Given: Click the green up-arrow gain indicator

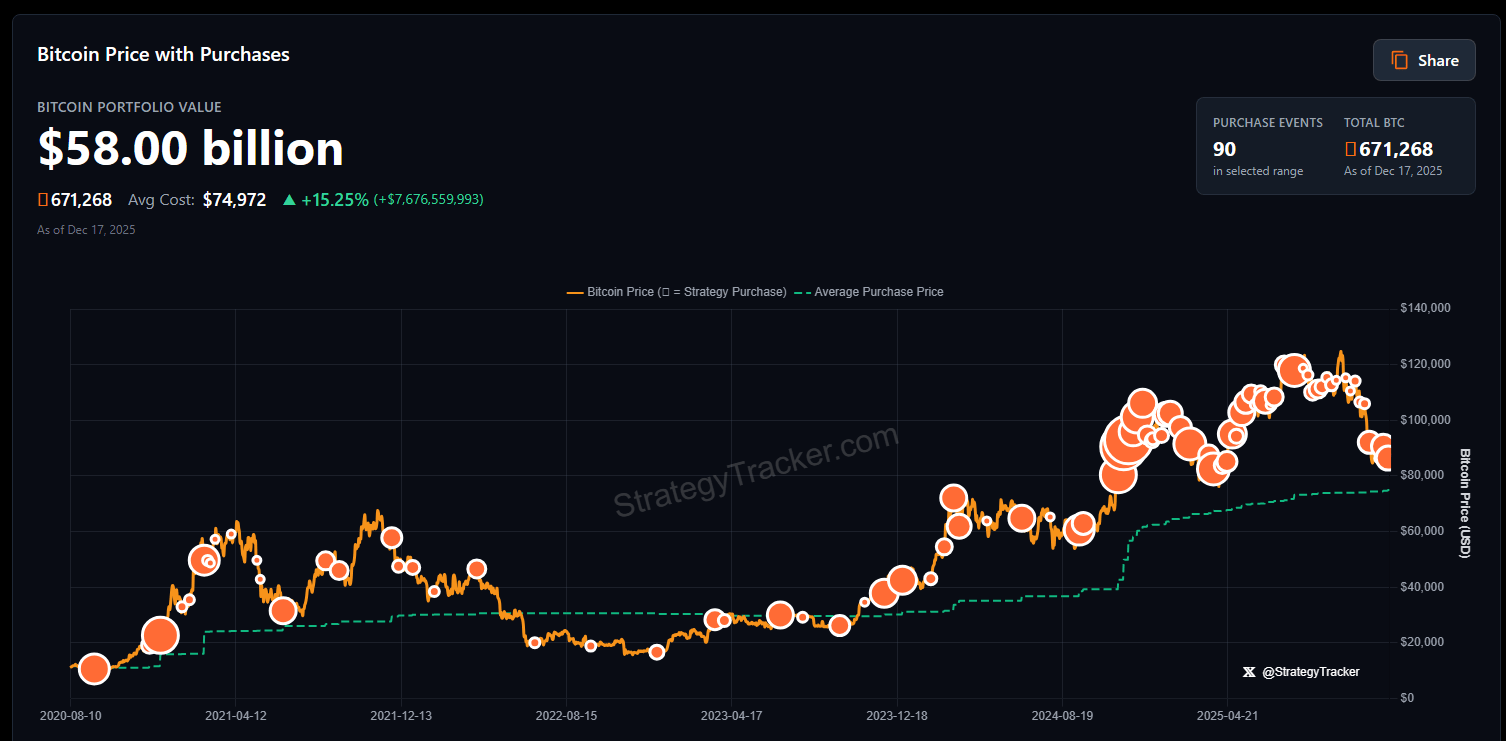Looking at the screenshot, I should click(287, 199).
